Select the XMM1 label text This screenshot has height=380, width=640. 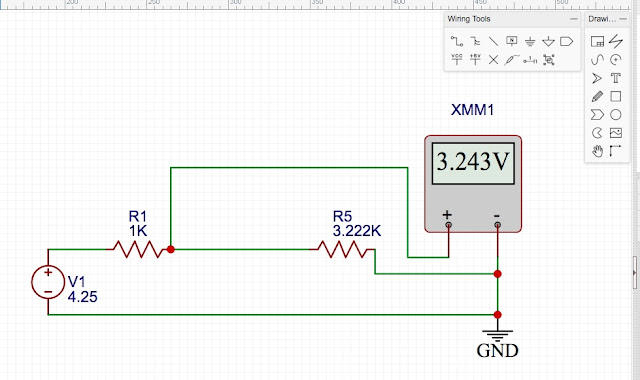472,110
